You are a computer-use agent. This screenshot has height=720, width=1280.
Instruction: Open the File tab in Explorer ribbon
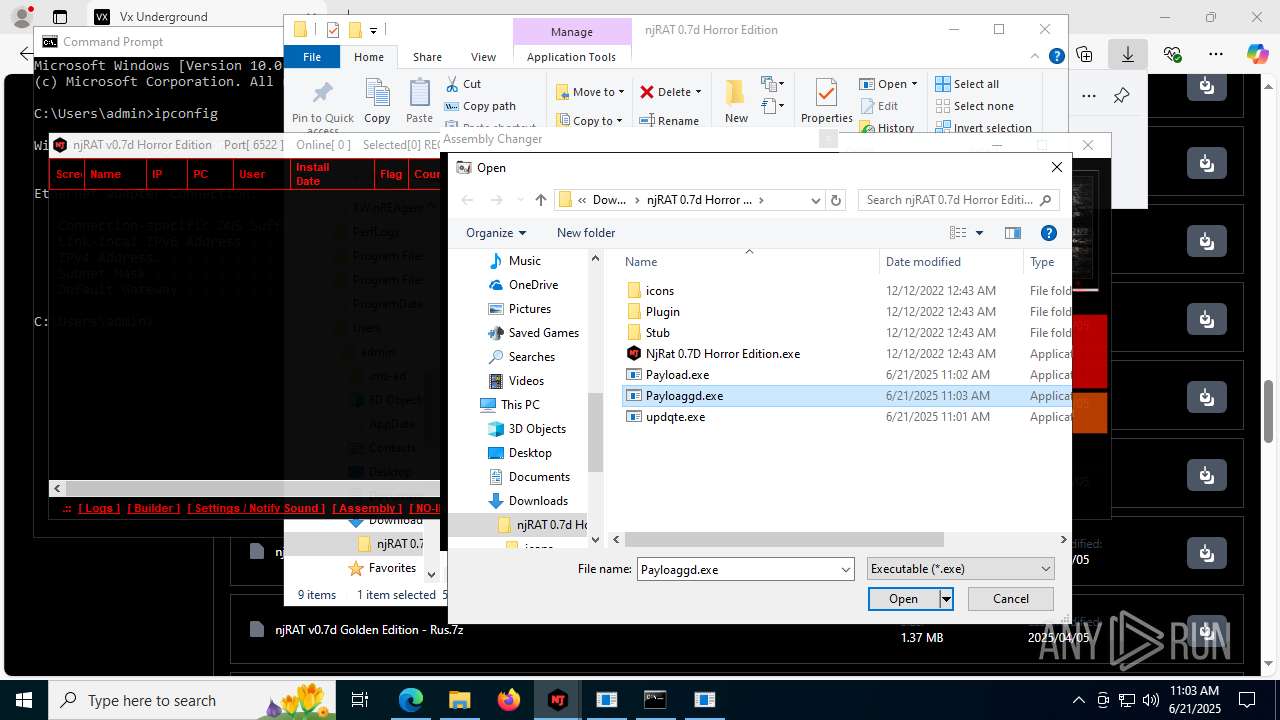tap(312, 57)
